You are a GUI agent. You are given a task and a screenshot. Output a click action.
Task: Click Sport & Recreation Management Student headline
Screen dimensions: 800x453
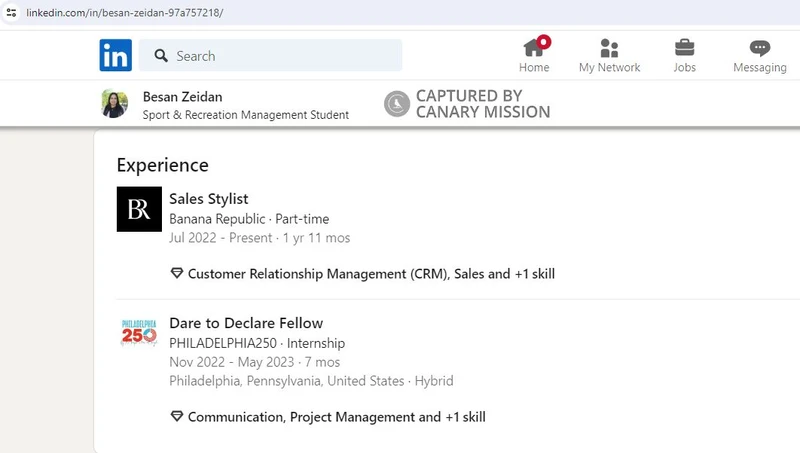pyautogui.click(x=246, y=115)
